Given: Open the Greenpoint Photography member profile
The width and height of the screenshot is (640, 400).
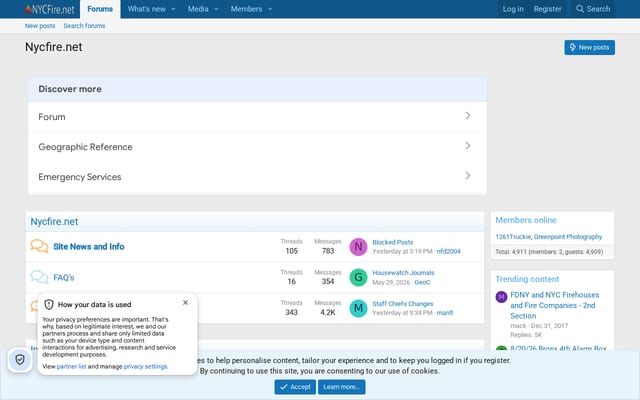Looking at the screenshot, I should pos(568,237).
